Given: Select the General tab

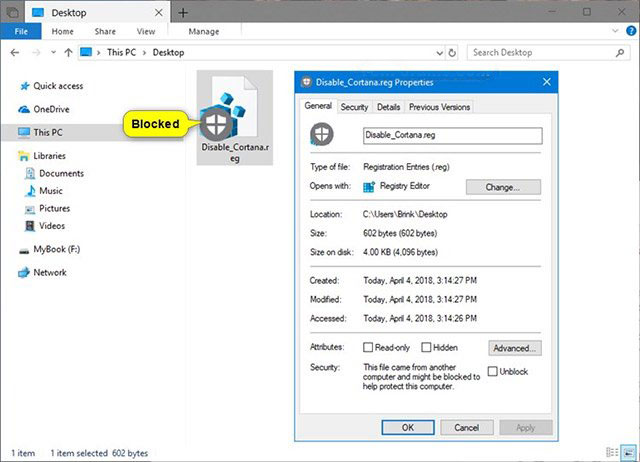Looking at the screenshot, I should click(x=318, y=106).
